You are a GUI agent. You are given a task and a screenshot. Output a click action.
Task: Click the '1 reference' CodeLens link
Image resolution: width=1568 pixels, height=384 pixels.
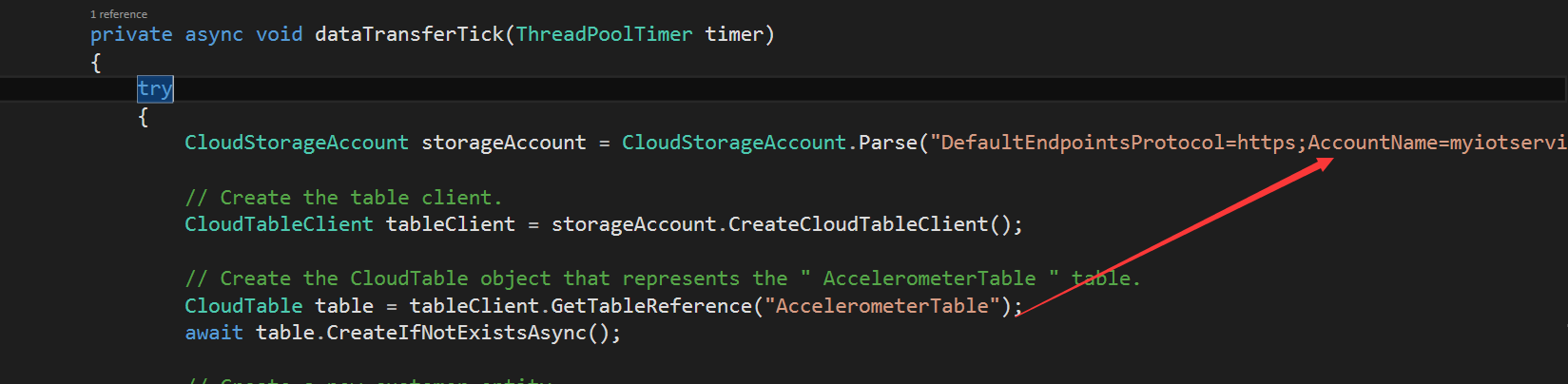(x=119, y=14)
